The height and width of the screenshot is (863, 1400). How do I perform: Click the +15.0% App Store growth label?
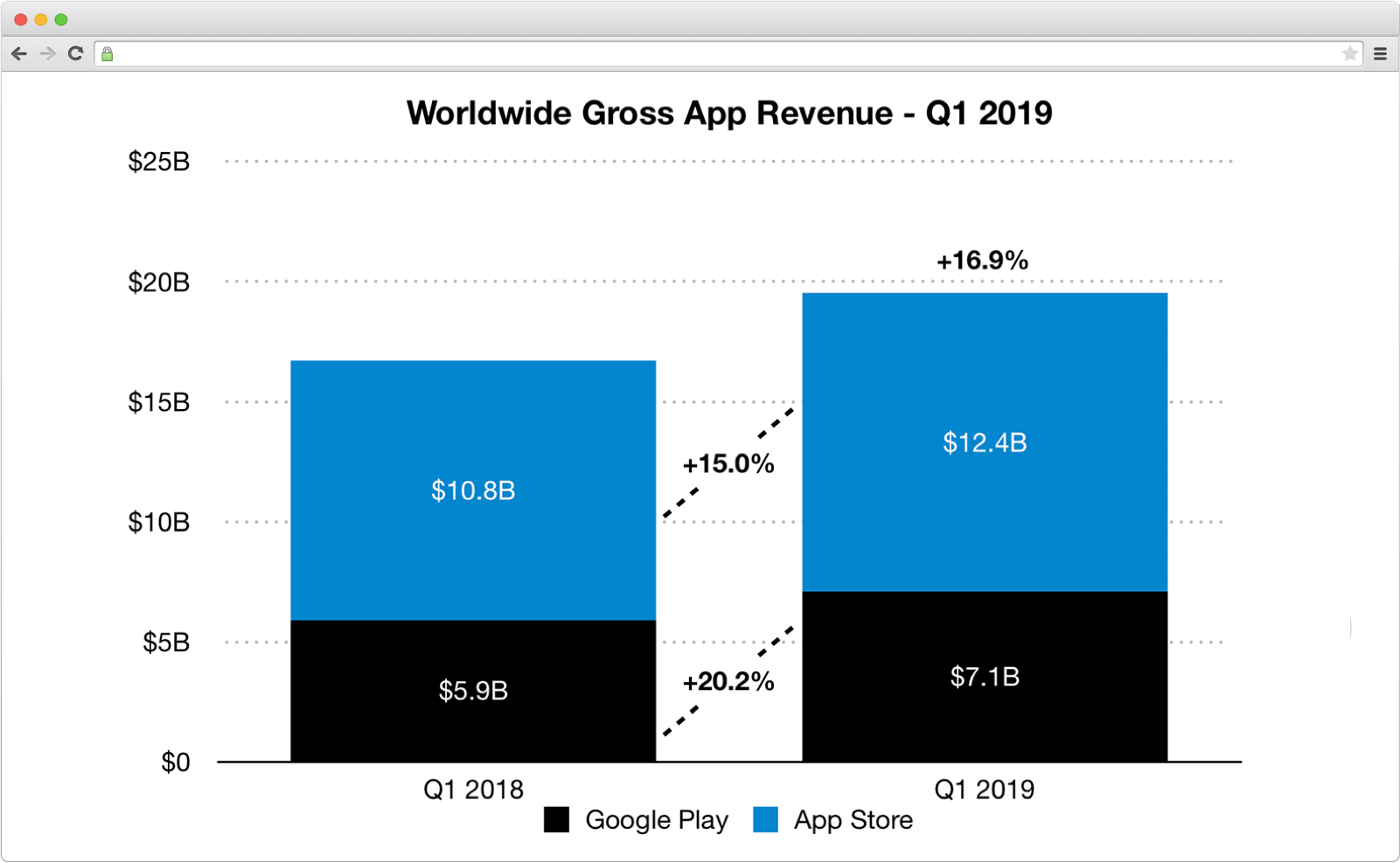[728, 464]
